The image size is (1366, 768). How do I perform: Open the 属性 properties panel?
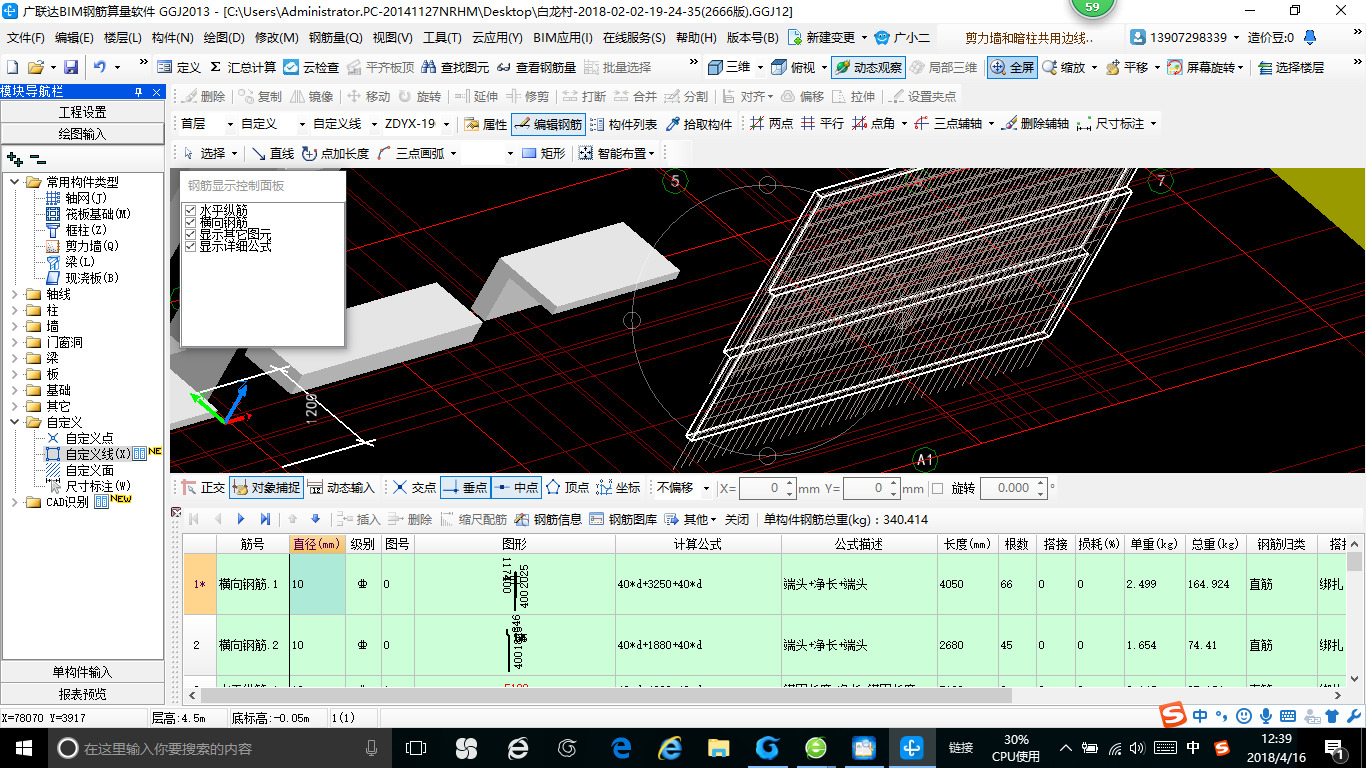point(486,124)
